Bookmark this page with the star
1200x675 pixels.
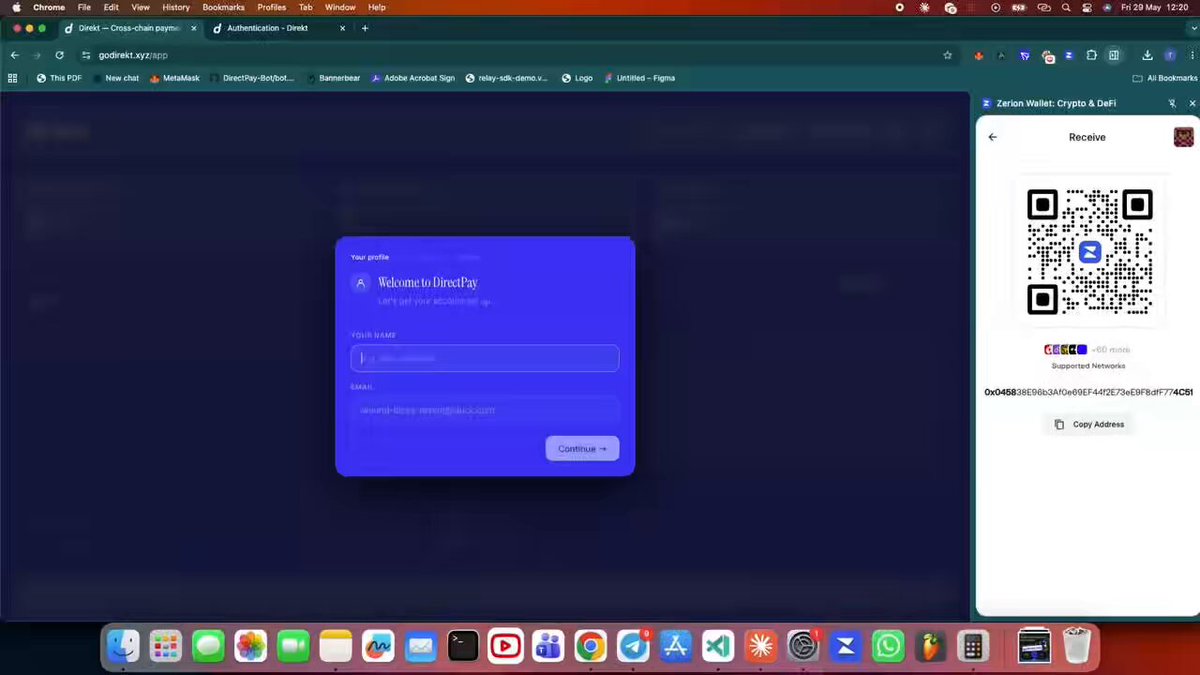tap(947, 56)
